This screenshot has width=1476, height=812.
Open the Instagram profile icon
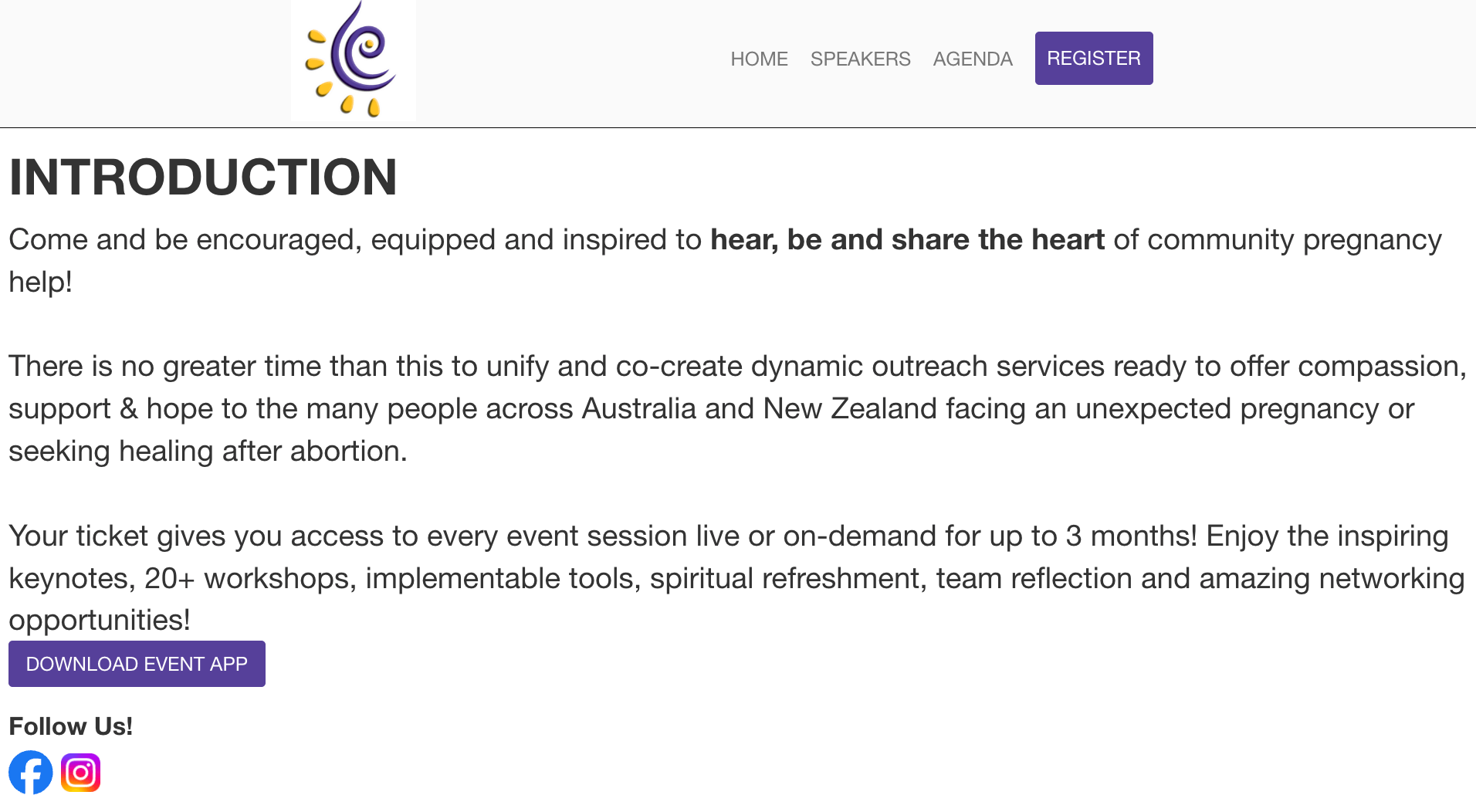pos(81,772)
